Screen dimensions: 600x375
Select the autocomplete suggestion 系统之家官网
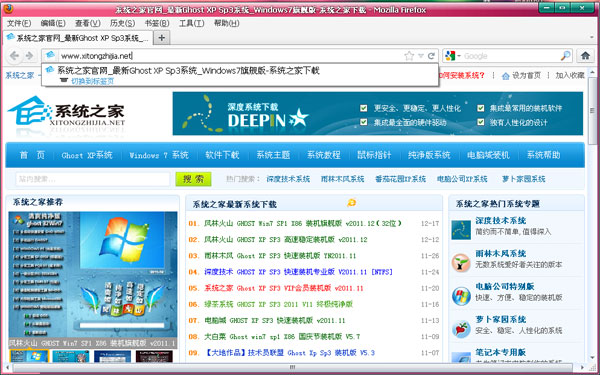pyautogui.click(x=240, y=74)
